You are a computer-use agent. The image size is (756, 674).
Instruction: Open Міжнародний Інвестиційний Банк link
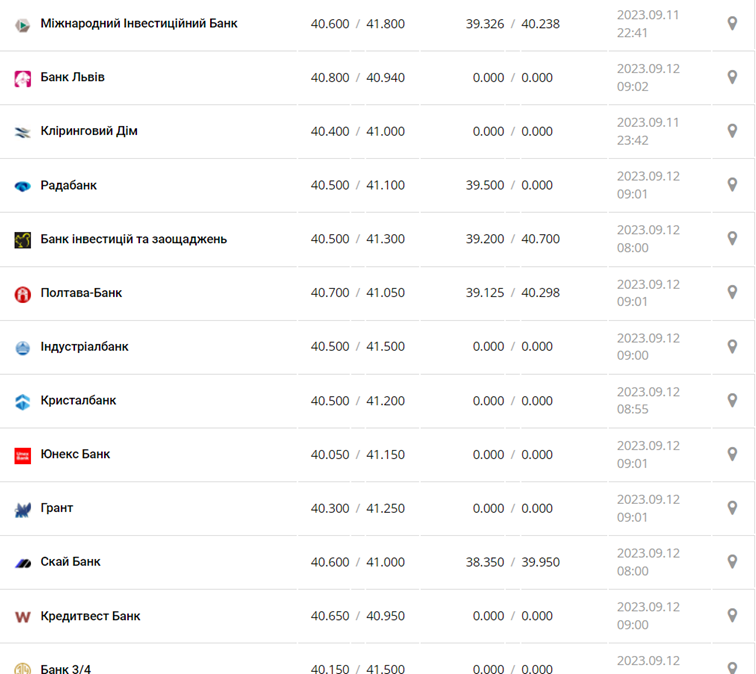pyautogui.click(x=139, y=23)
